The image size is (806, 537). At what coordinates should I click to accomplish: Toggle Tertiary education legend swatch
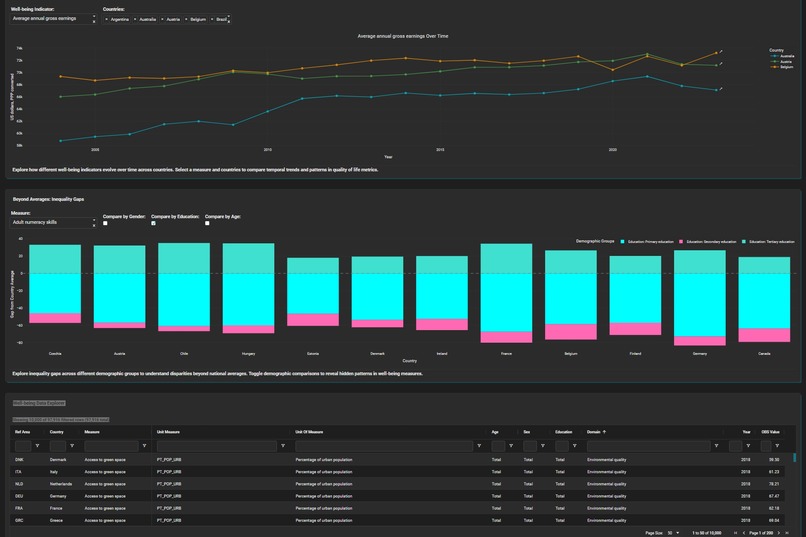(x=744, y=242)
